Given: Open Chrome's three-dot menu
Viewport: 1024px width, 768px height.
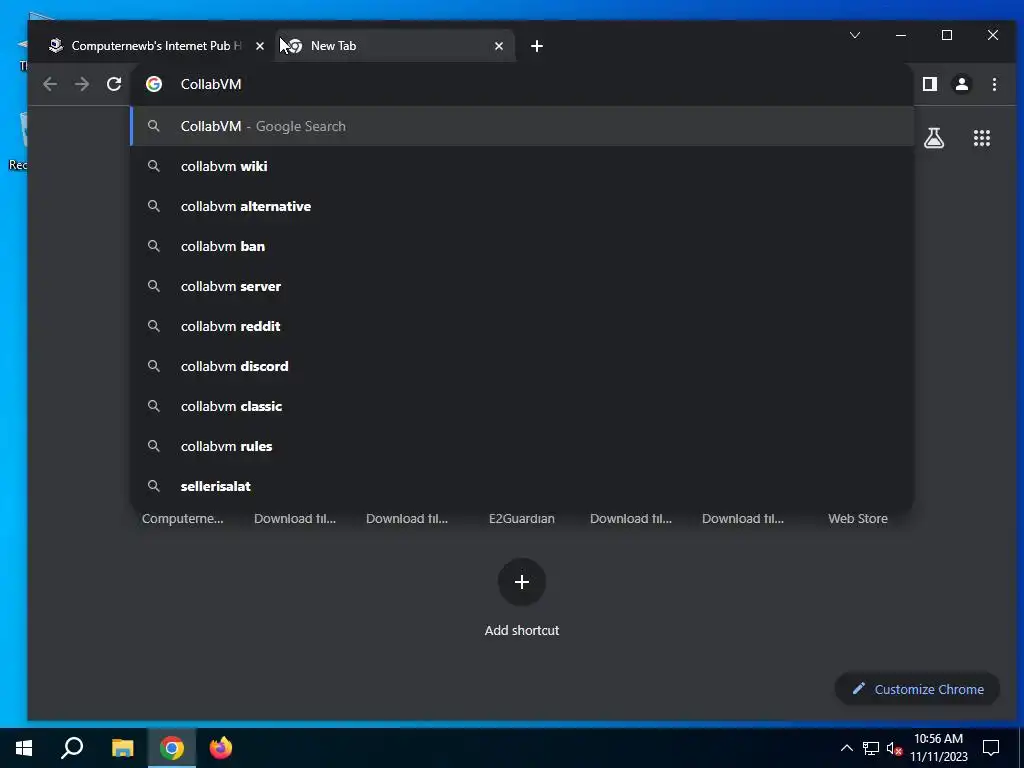Looking at the screenshot, I should coord(994,84).
